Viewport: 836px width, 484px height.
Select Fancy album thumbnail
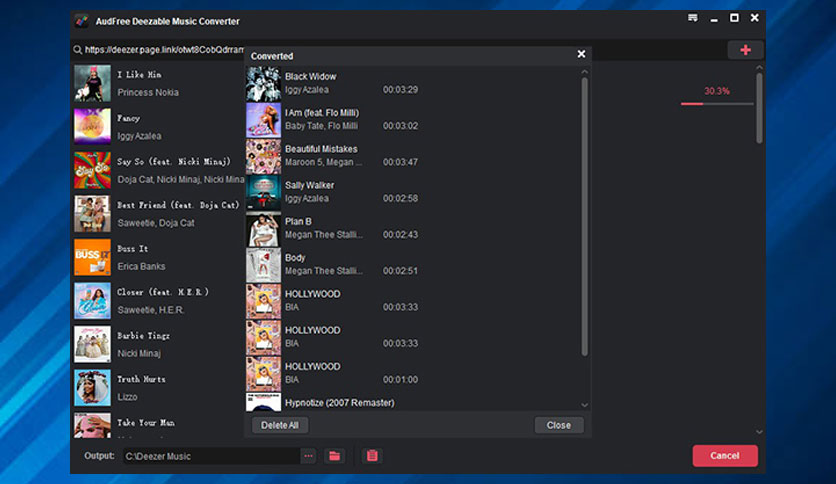pyautogui.click(x=92, y=126)
